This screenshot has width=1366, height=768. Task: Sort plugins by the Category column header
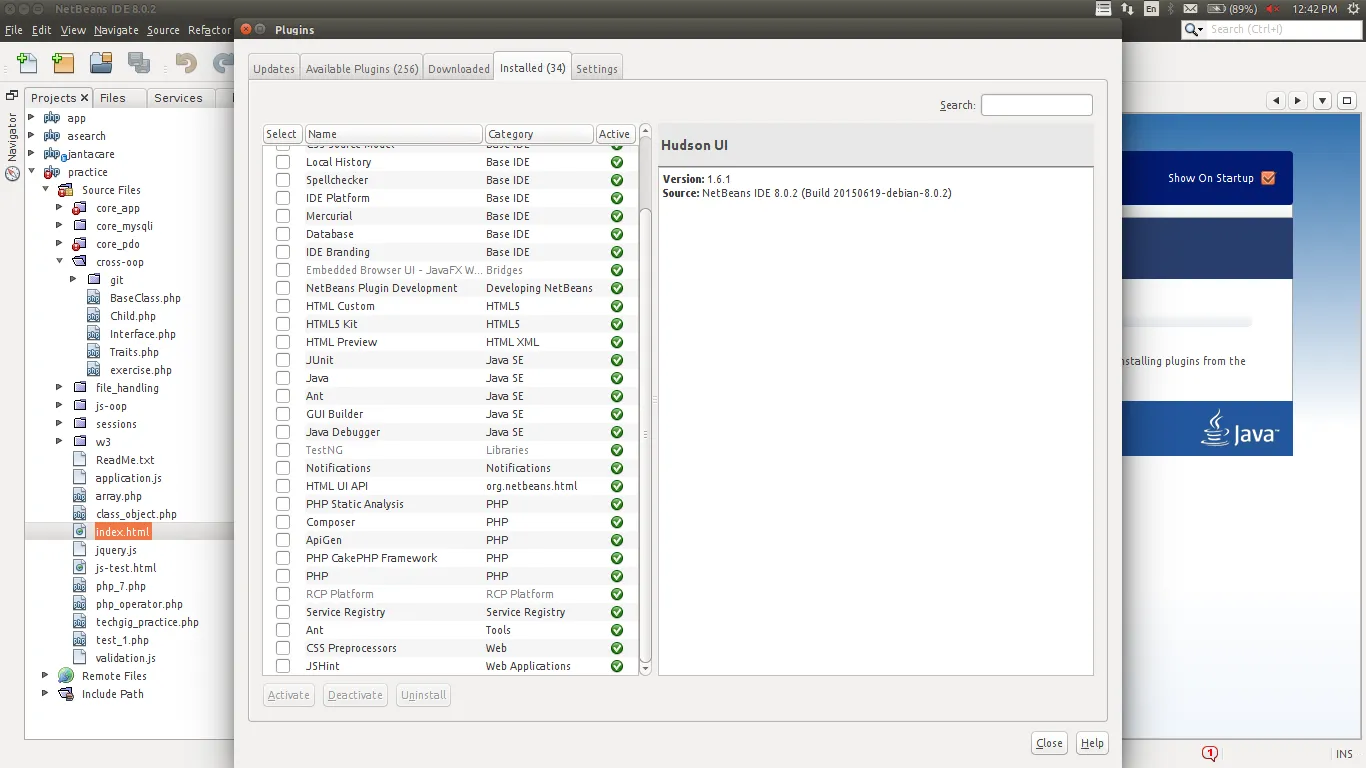pyautogui.click(x=539, y=134)
